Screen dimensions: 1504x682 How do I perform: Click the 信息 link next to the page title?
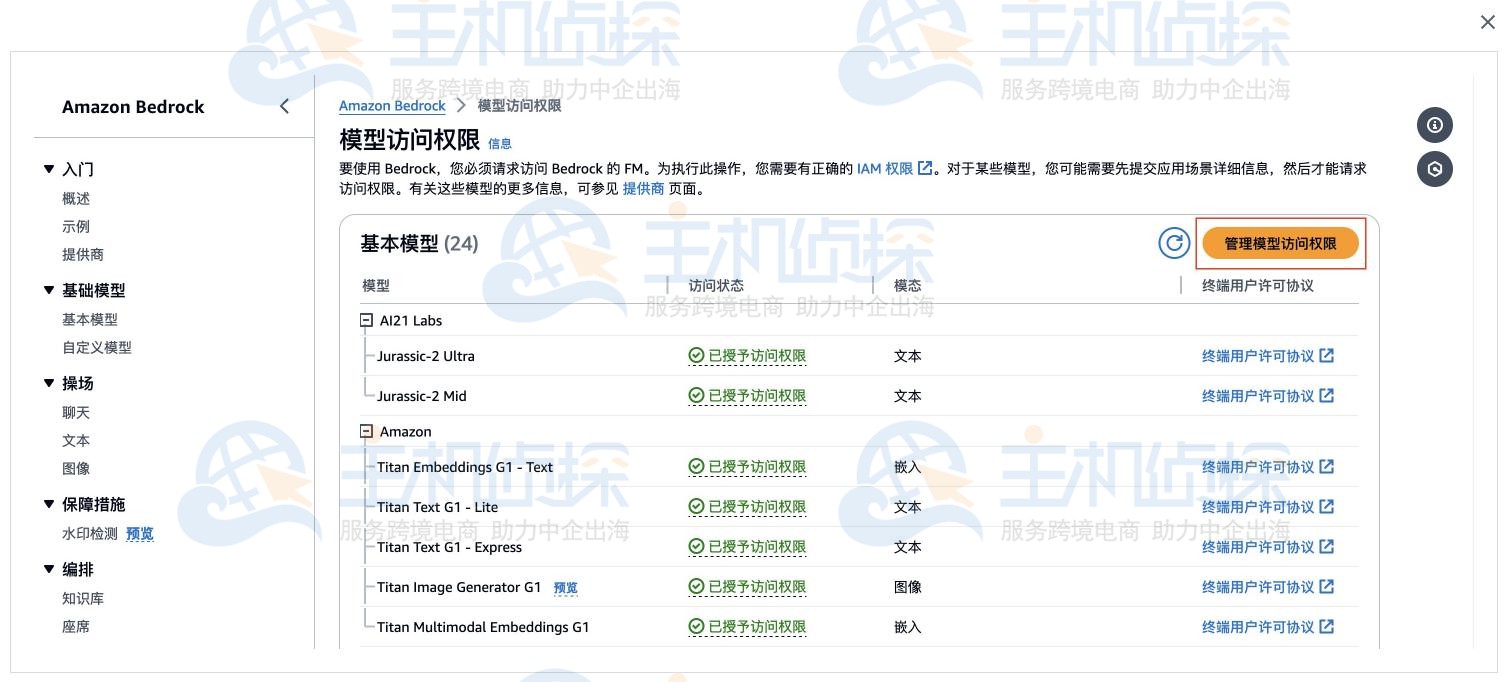[497, 144]
